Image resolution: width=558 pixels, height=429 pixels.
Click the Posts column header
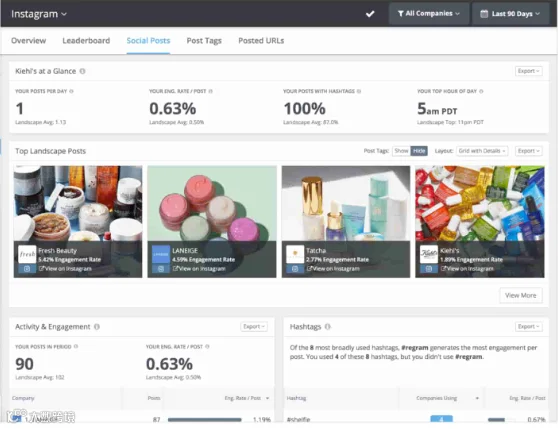pos(154,398)
